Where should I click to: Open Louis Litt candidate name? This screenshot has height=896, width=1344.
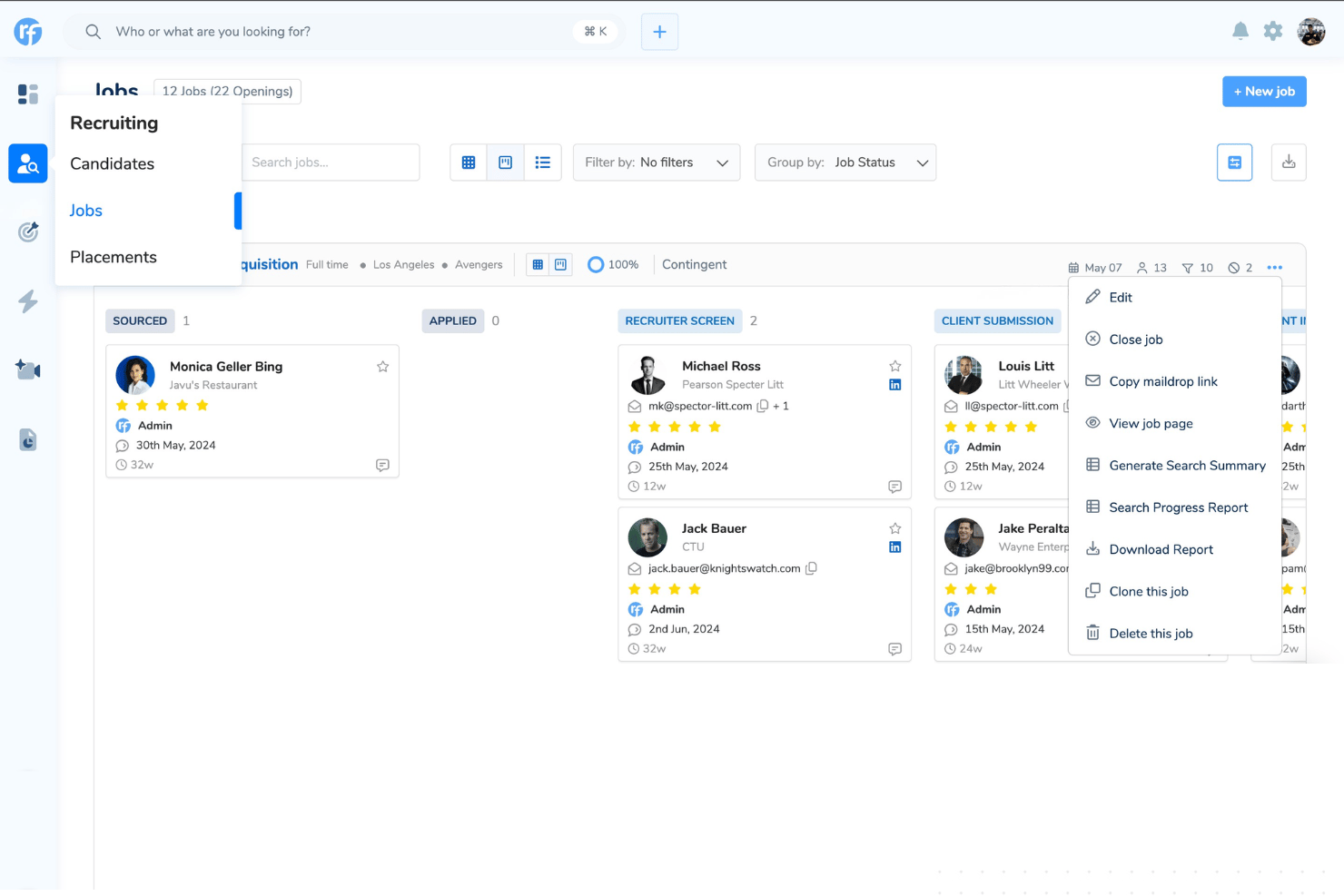(x=1026, y=366)
